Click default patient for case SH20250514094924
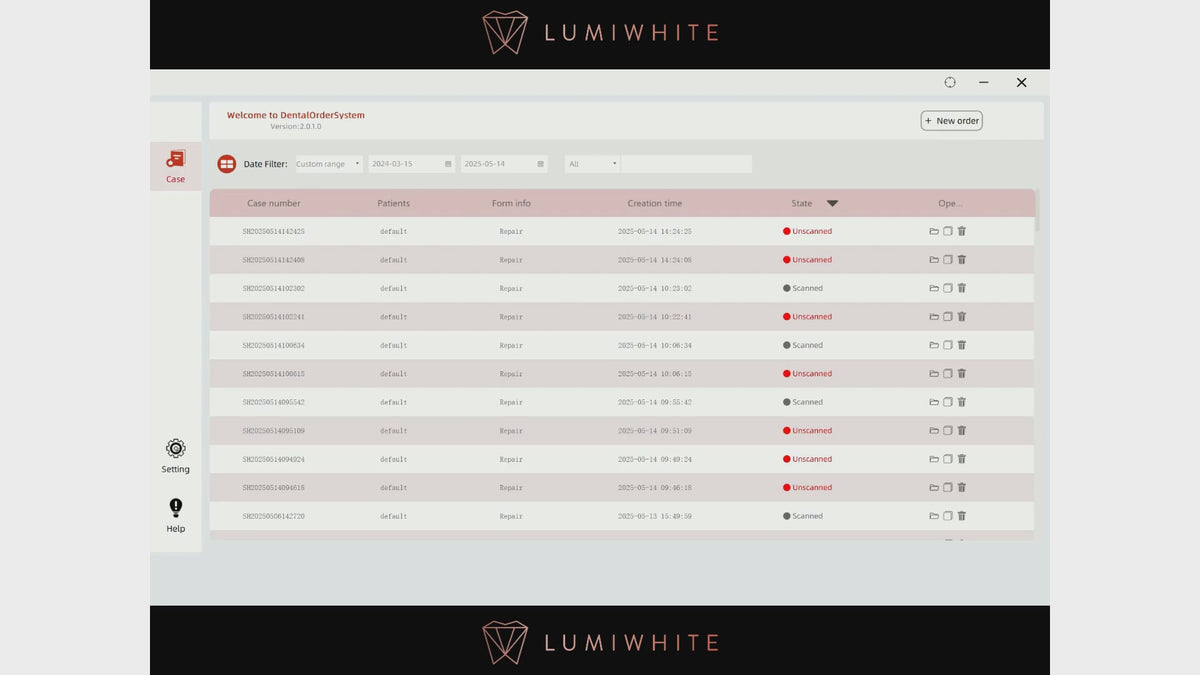The height and width of the screenshot is (675, 1200). coord(394,459)
